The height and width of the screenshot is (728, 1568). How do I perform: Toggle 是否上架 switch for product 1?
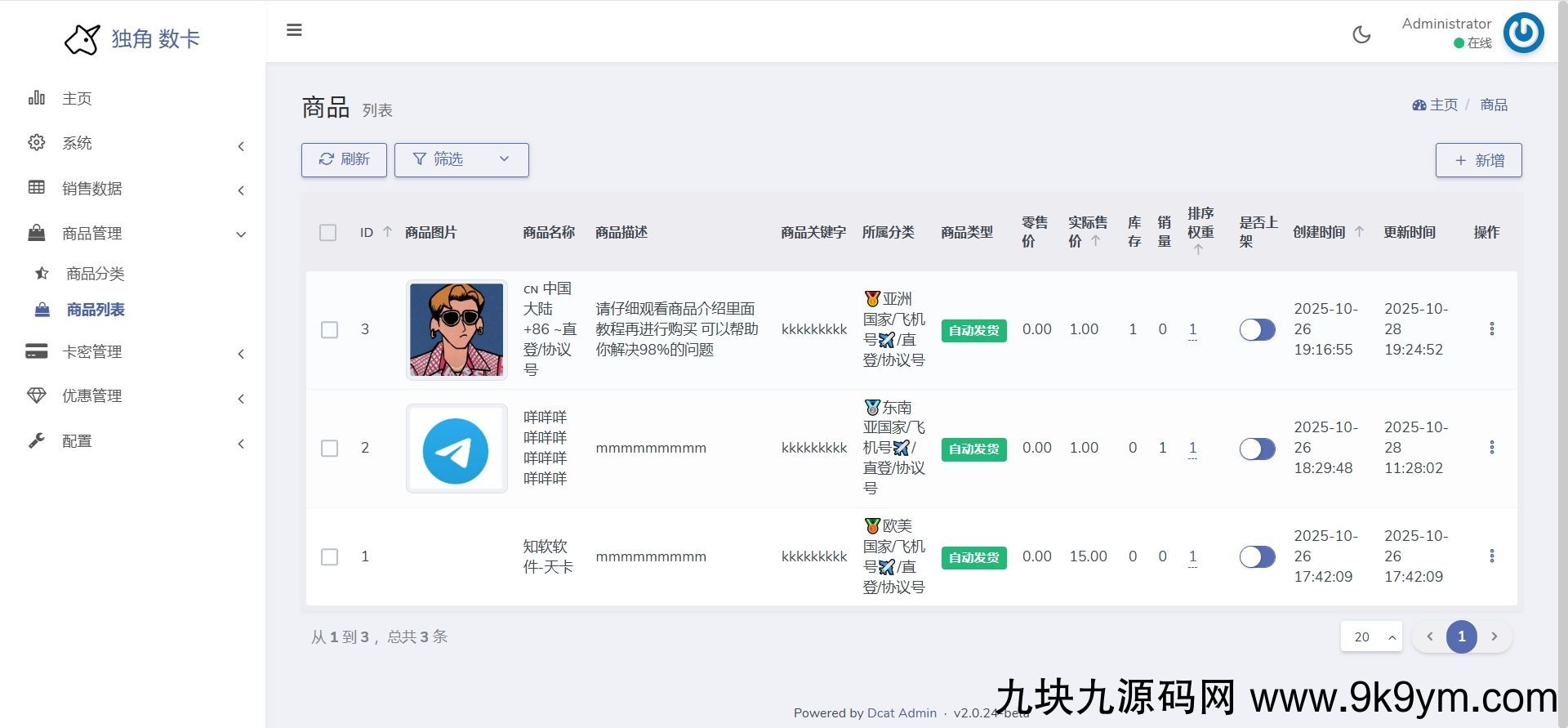coord(1257,556)
